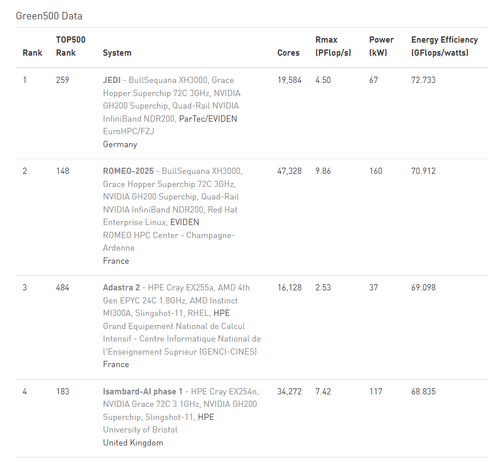Viewport: 499px width, 462px height.
Task: Click TOP500 rank 259 cell
Action: tap(62, 80)
